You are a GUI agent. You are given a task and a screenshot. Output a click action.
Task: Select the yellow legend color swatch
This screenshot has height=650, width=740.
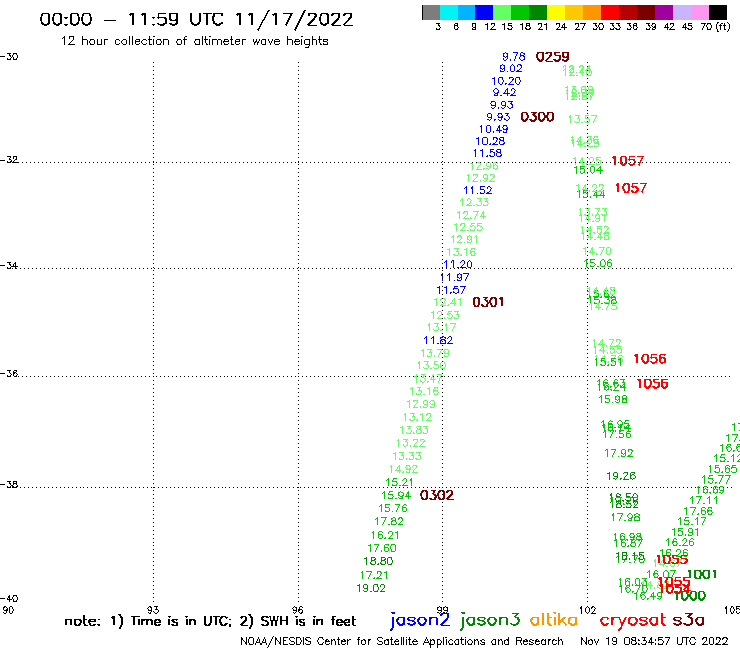coord(556,12)
